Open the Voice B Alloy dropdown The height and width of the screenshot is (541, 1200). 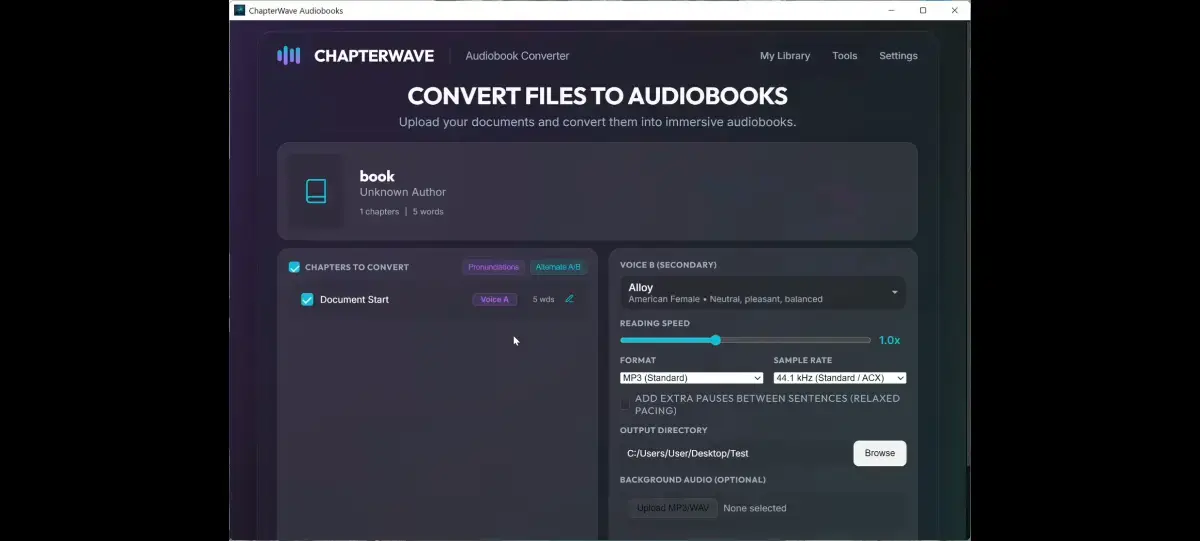click(x=763, y=293)
